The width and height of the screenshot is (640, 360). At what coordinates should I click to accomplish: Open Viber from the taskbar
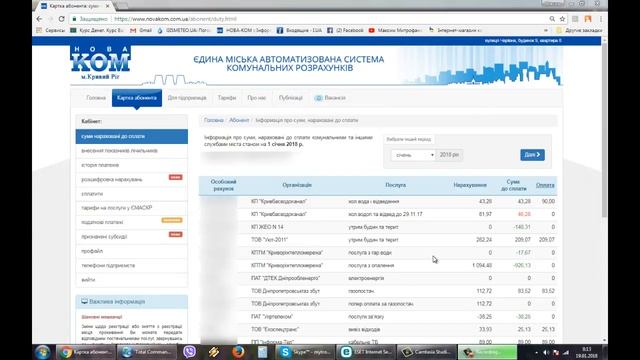(x=189, y=352)
